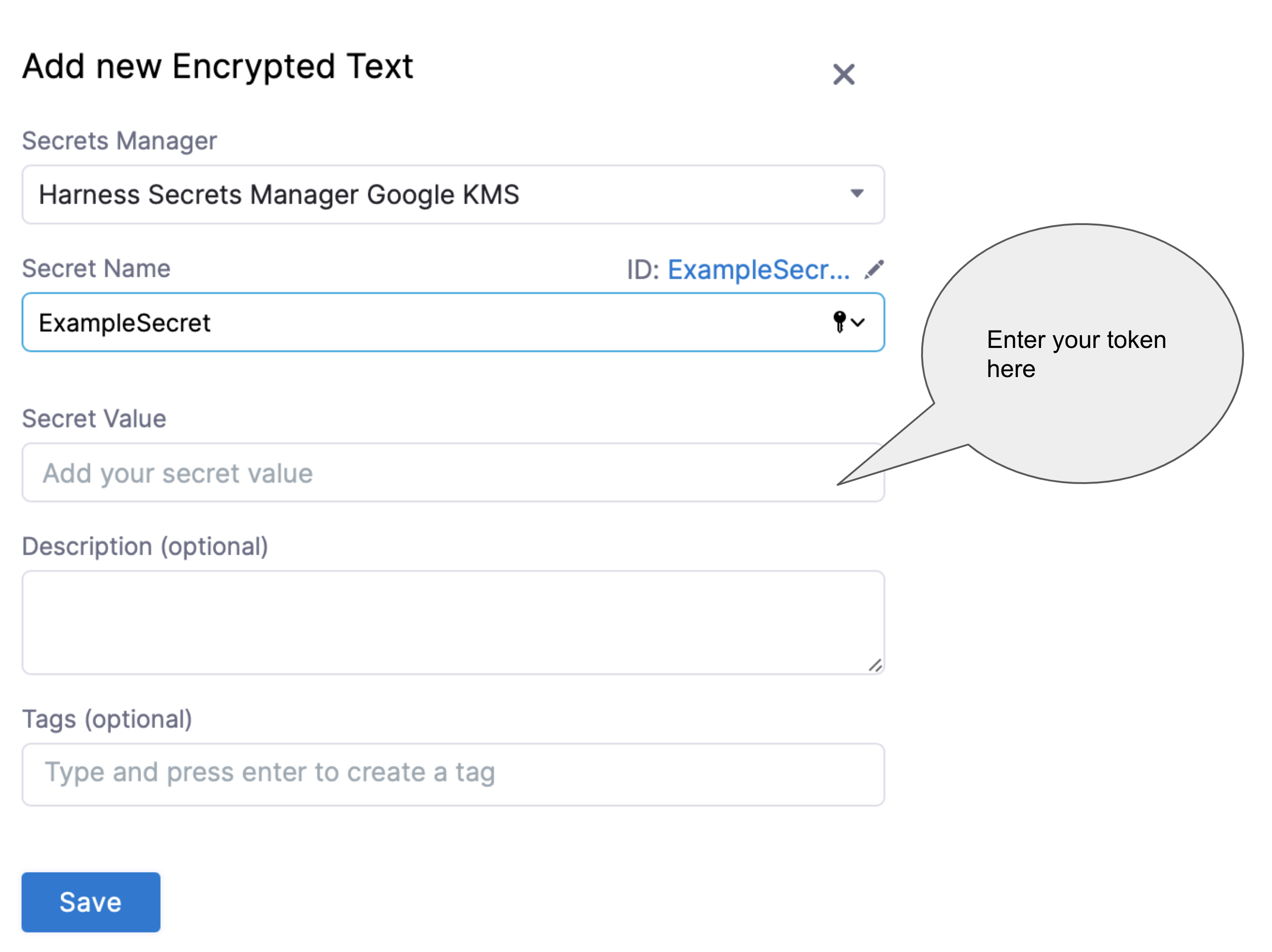Click the Secret Value label
This screenshot has height=952, width=1272.
(x=94, y=419)
